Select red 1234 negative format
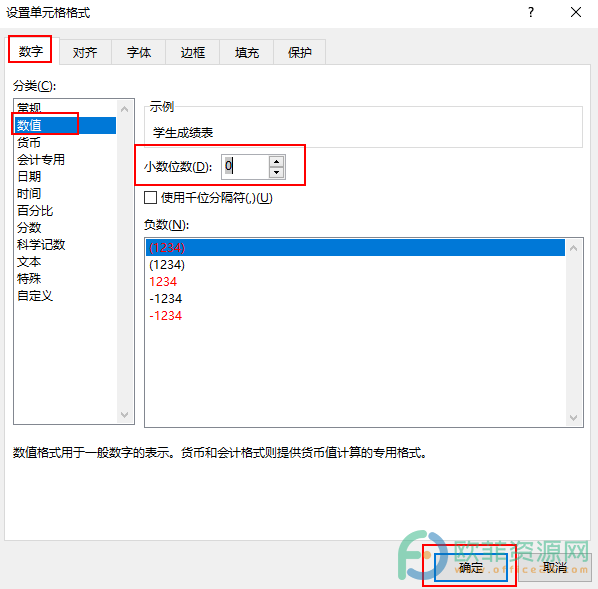Viewport: 598px width, 589px height. point(355,282)
